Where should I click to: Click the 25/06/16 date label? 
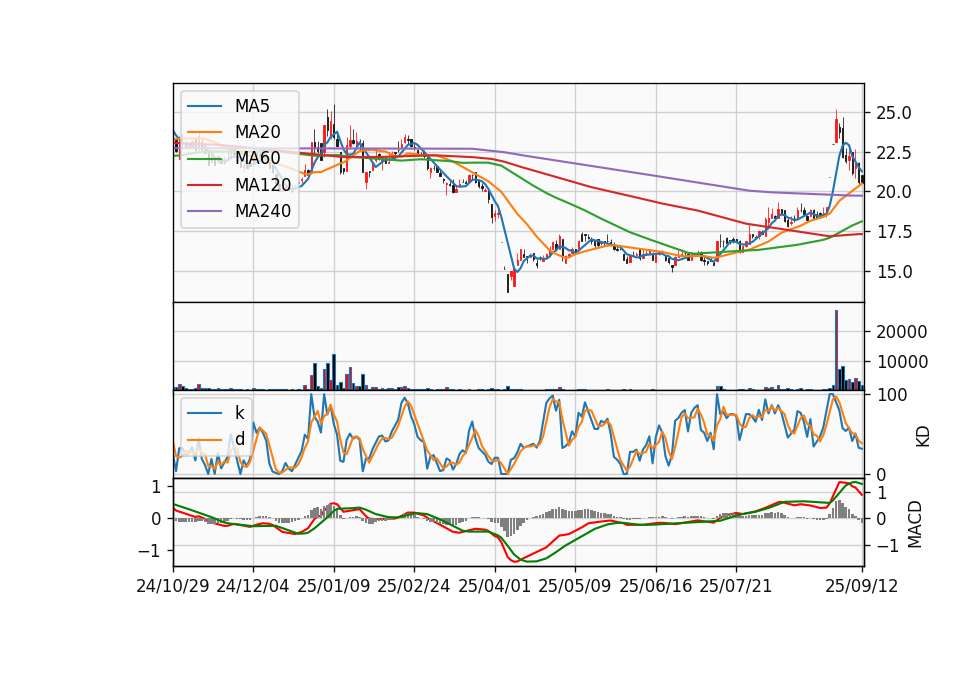656,586
